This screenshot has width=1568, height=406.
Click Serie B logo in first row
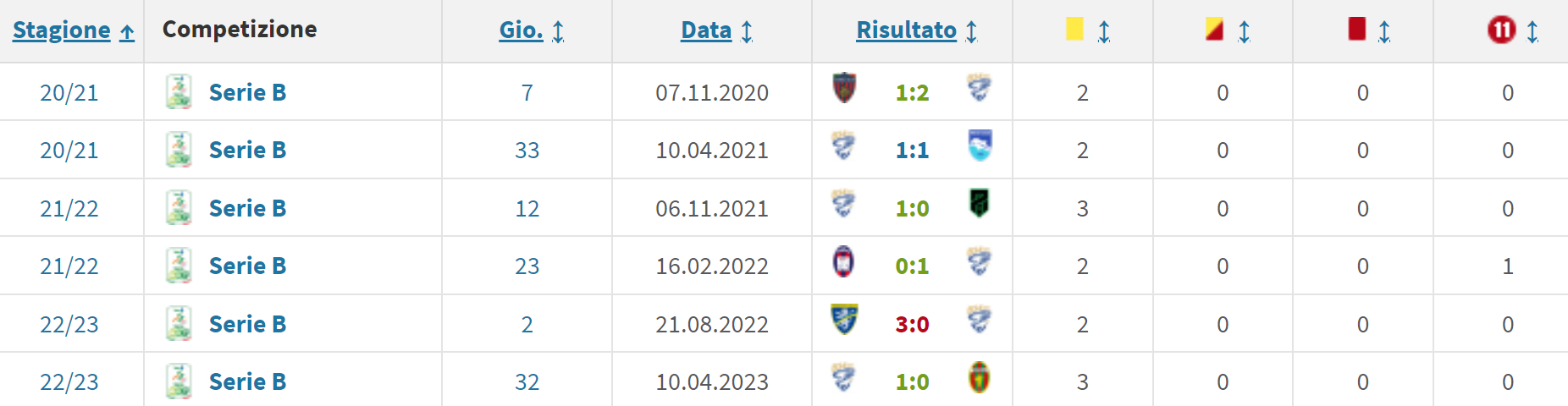point(179,92)
